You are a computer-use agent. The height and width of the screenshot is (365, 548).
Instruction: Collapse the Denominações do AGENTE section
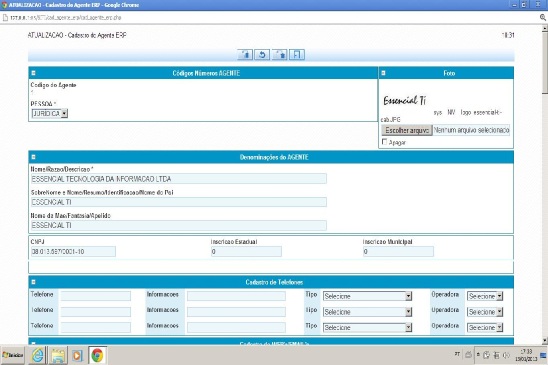click(x=34, y=157)
